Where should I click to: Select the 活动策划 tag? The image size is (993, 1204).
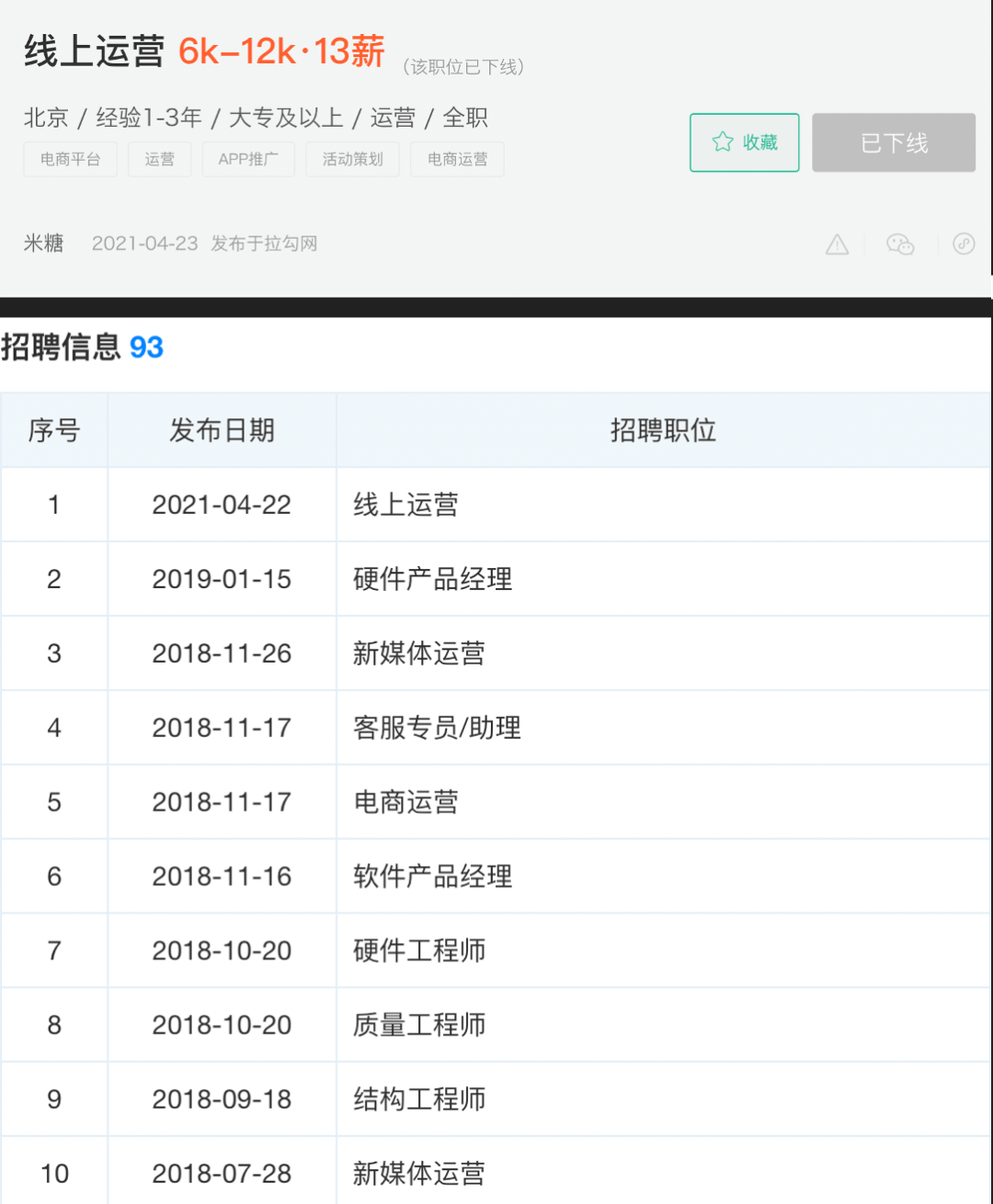pyautogui.click(x=352, y=159)
